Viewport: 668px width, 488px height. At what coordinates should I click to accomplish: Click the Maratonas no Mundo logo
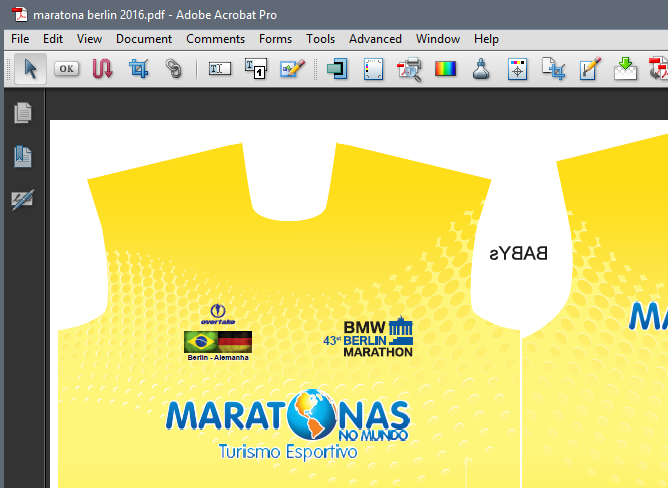[x=288, y=415]
